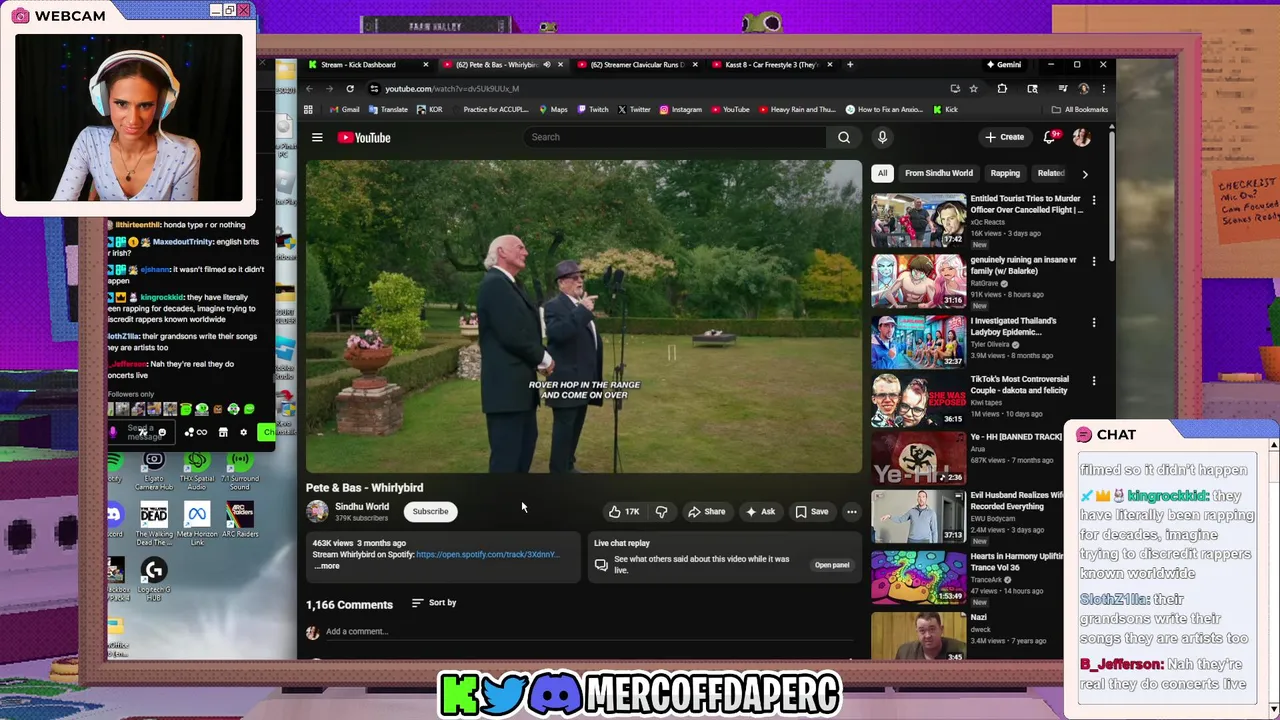This screenshot has height=720, width=1280.
Task: Open the 7.1 Surround Sound desktop shortcut
Action: click(x=239, y=470)
